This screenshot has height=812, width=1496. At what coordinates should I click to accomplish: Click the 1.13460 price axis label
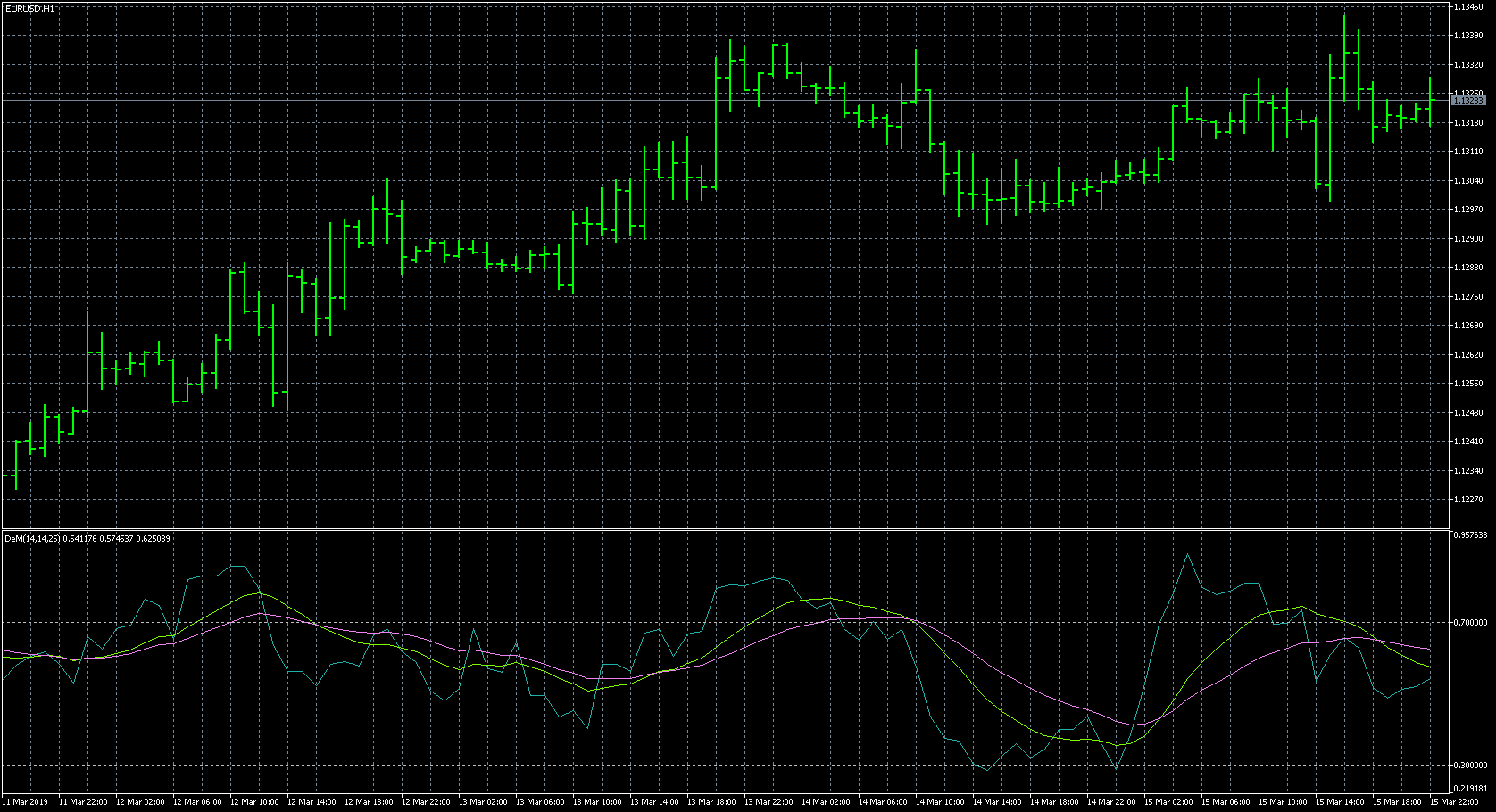tap(1468, 7)
